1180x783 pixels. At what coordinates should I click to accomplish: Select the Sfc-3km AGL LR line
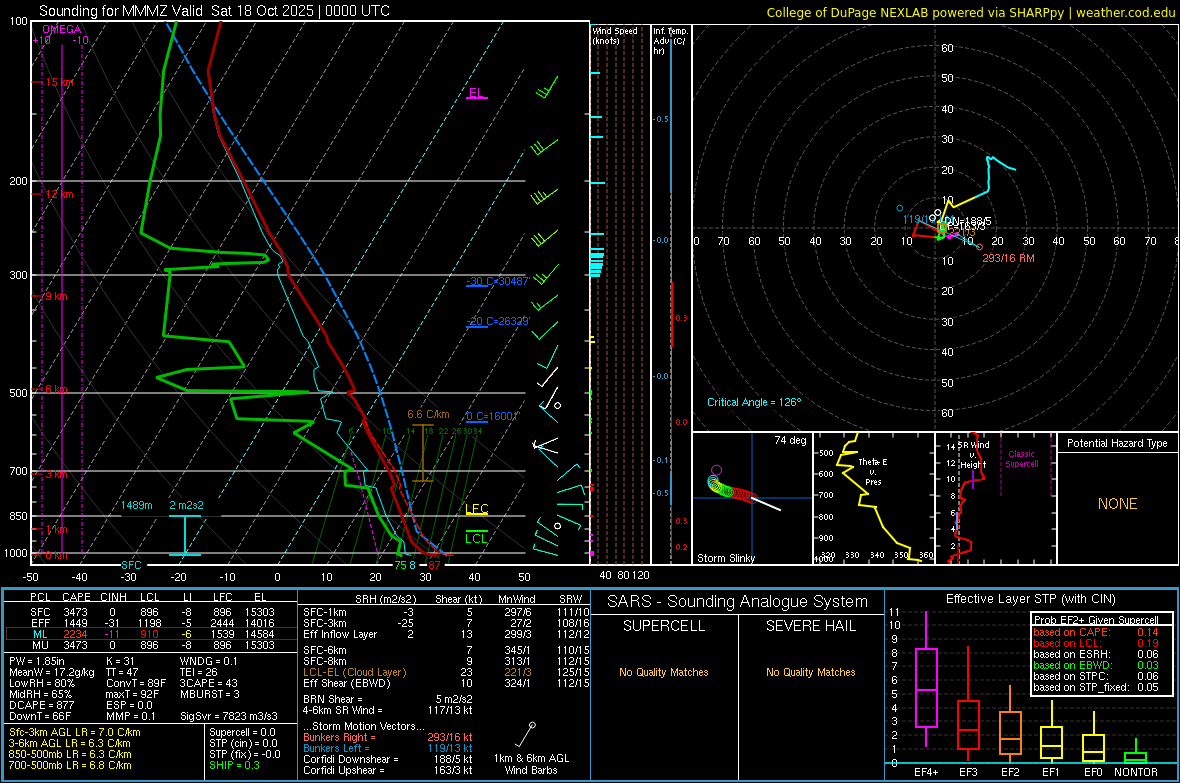pos(75,732)
